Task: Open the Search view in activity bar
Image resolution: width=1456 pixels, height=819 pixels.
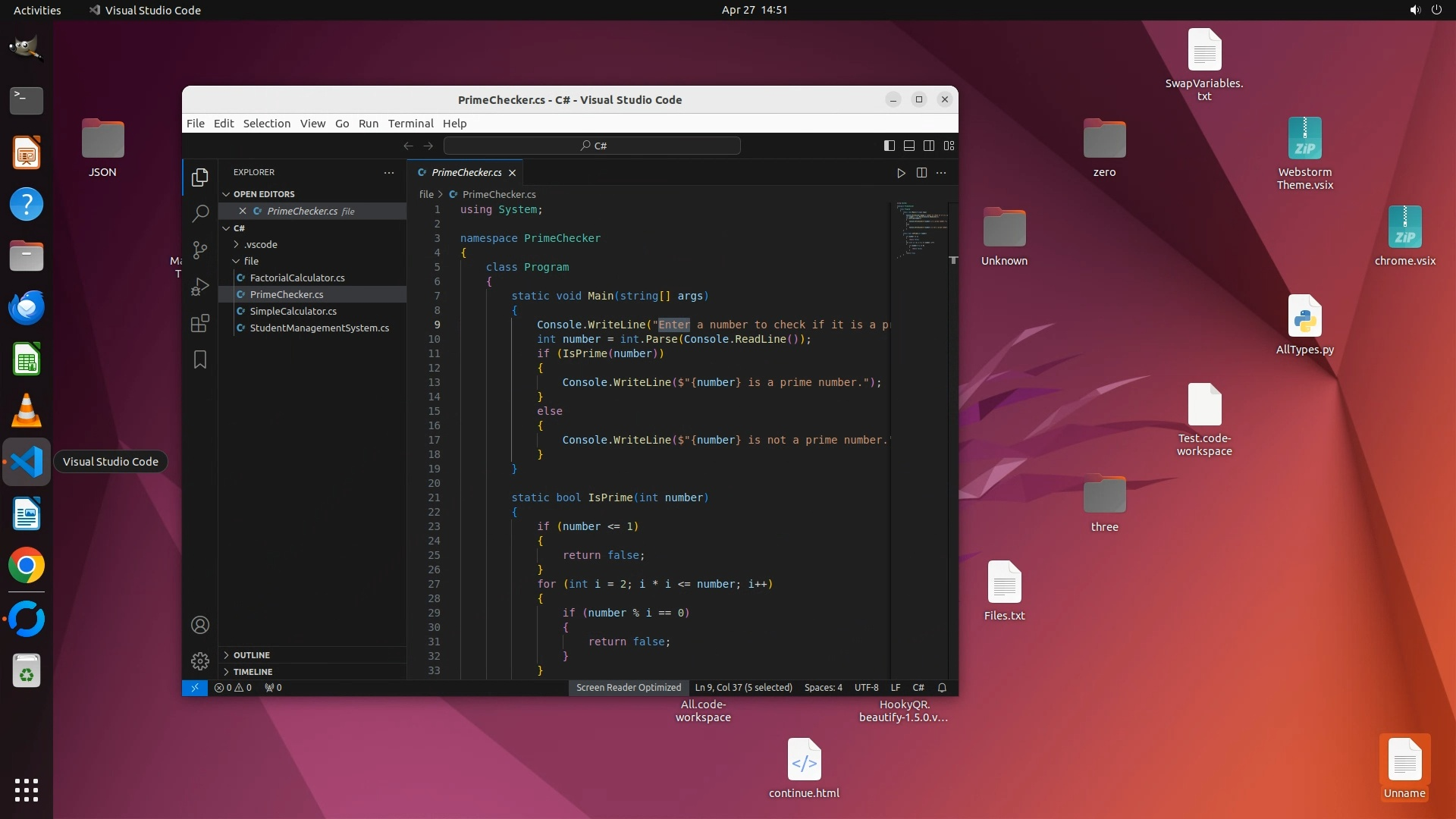Action: pos(200,214)
